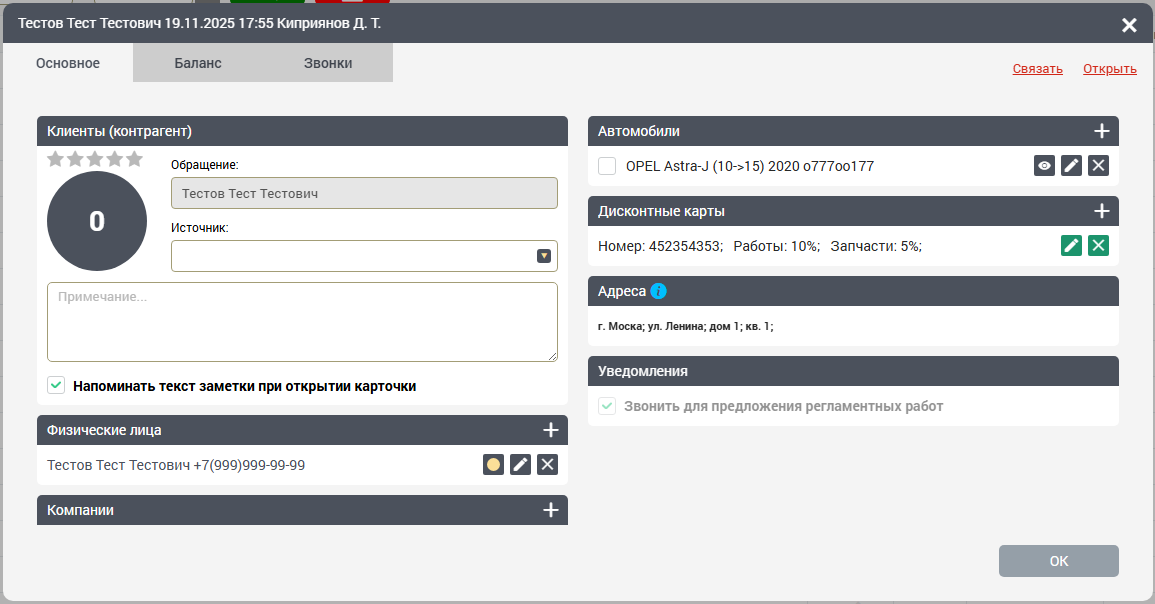Click the address г. Моска; ул. Ленина

[x=686, y=326]
